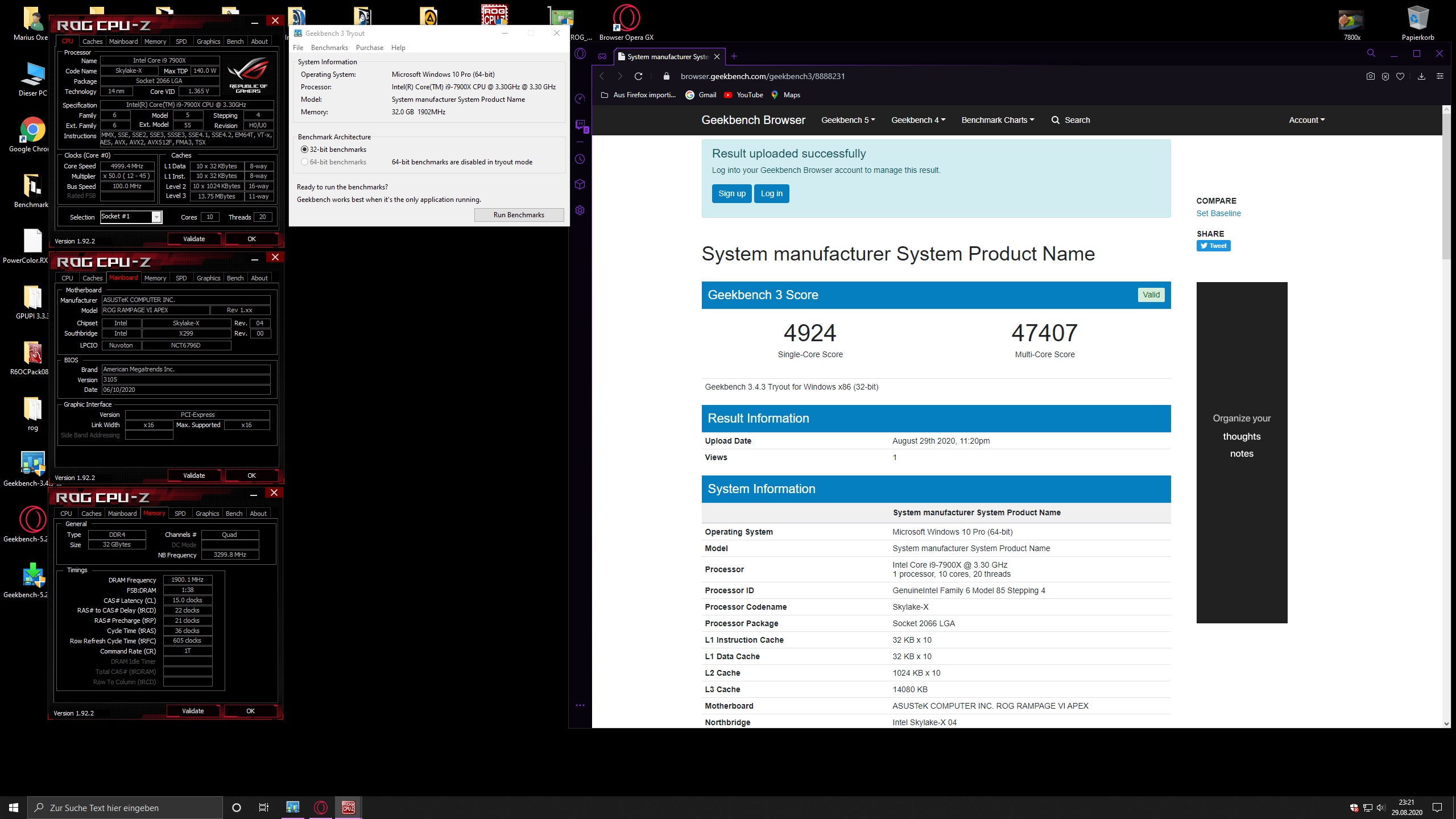Go back in Opera GX
Image resolution: width=1456 pixels, height=819 pixels.
point(602,76)
